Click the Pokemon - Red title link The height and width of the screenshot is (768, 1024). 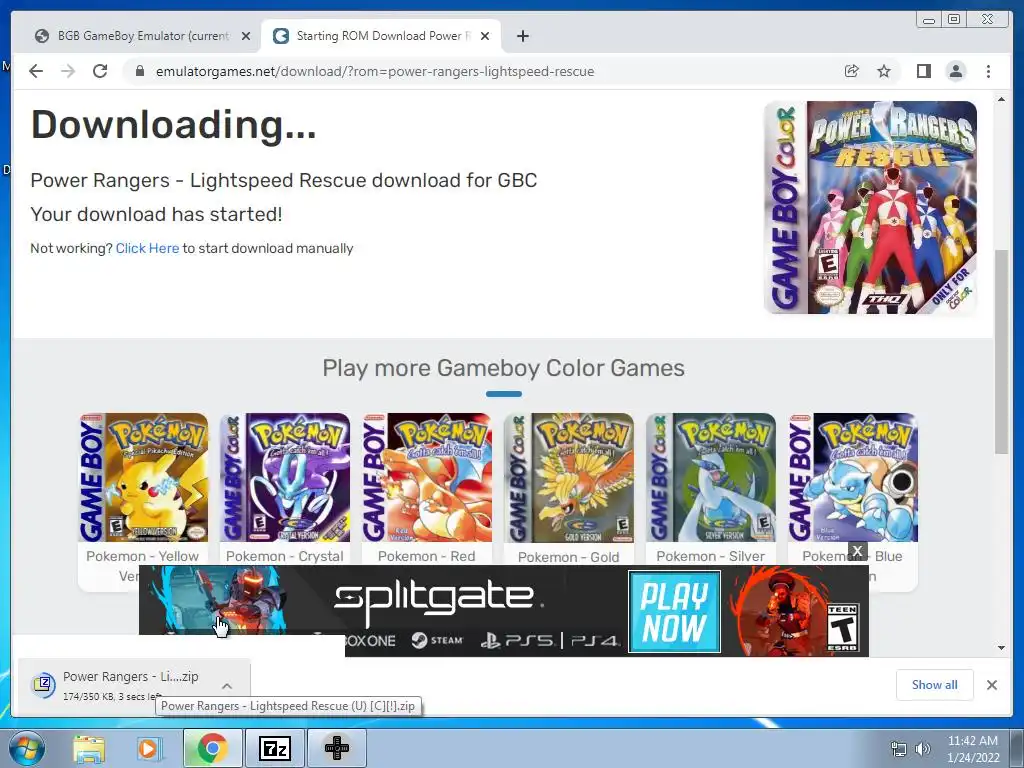click(x=426, y=556)
